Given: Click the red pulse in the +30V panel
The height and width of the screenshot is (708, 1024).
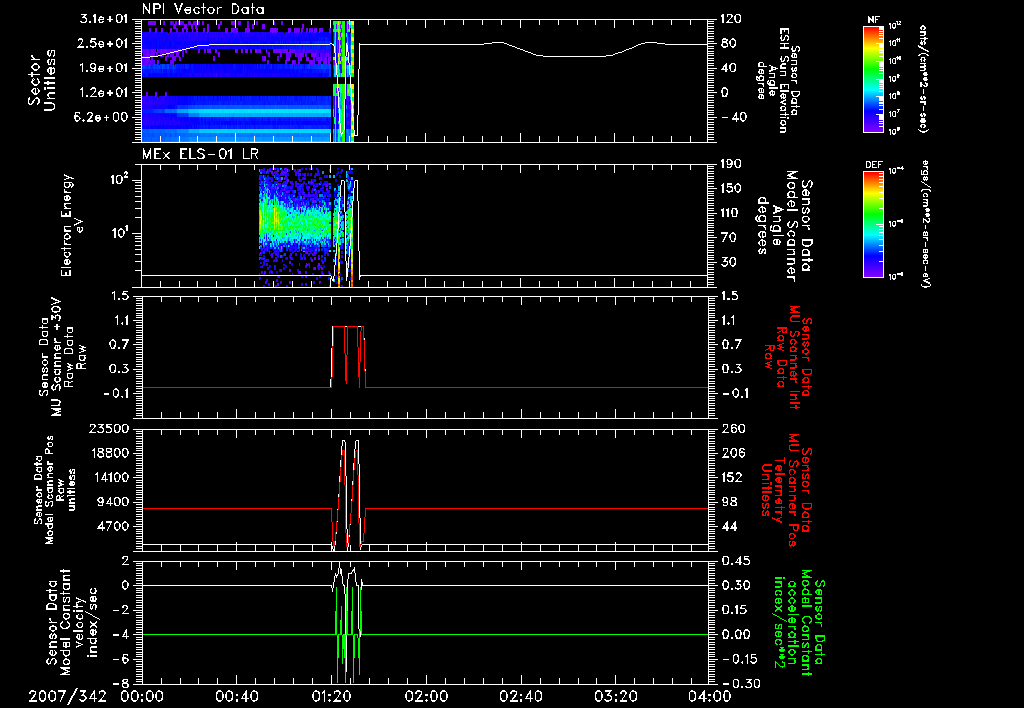Looking at the screenshot, I should point(348,357).
